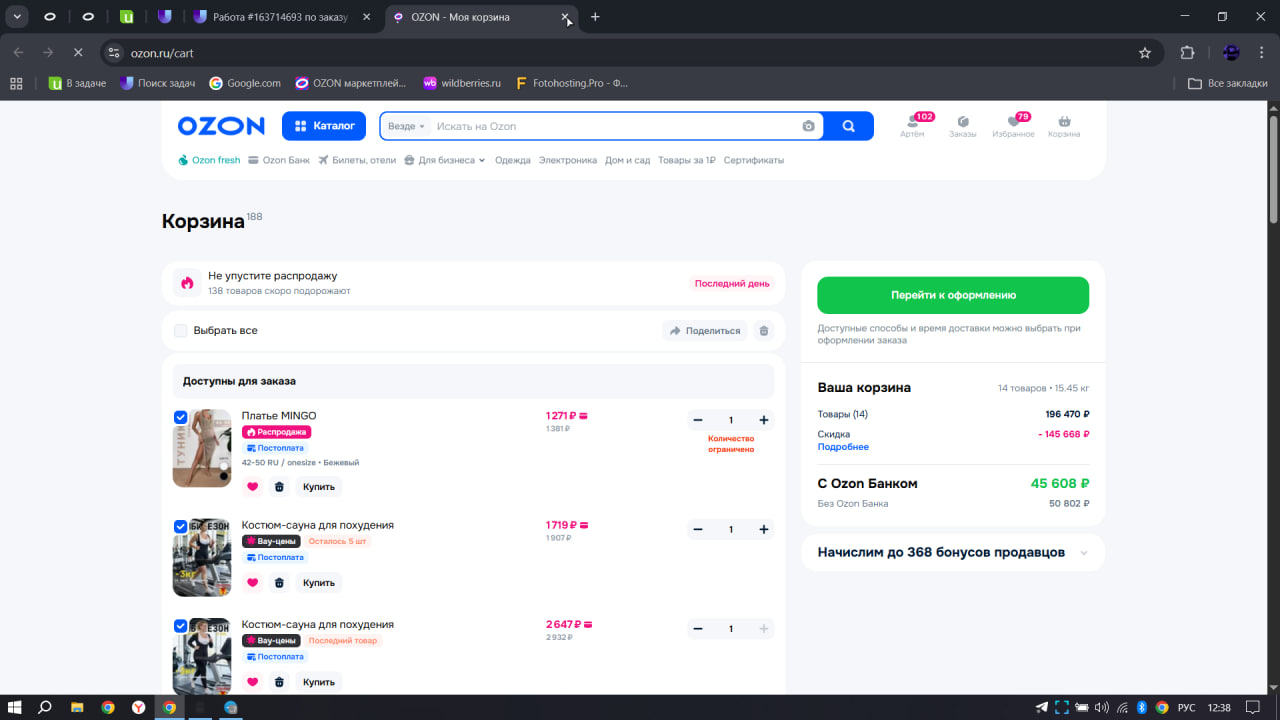Screen dimensions: 1280x720
Task: Increase 1 719 ₽ Костюм-сауна quantity
Action: pos(764,529)
